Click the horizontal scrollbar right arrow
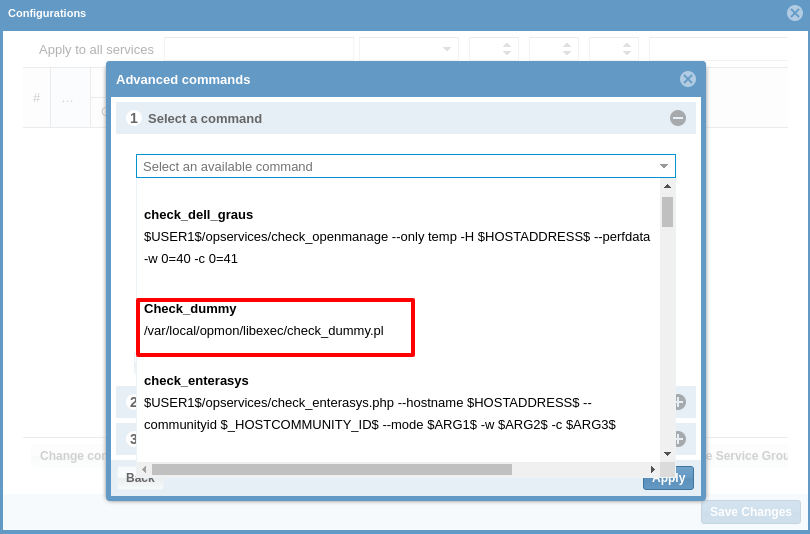This screenshot has height=534, width=810. [653, 469]
